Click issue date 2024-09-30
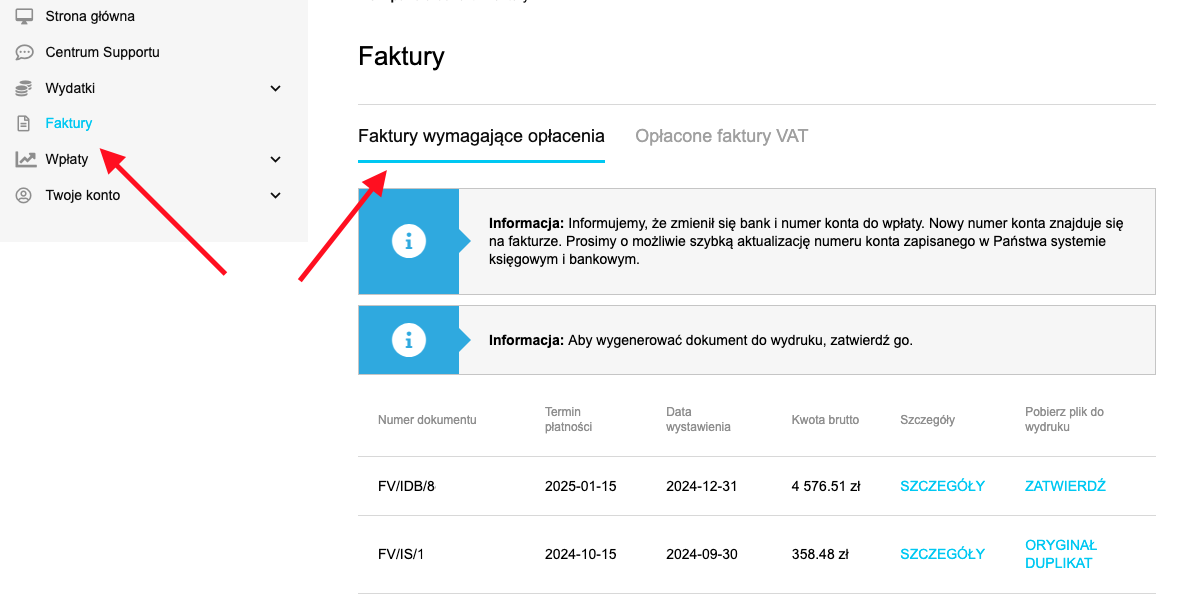 tap(701, 554)
